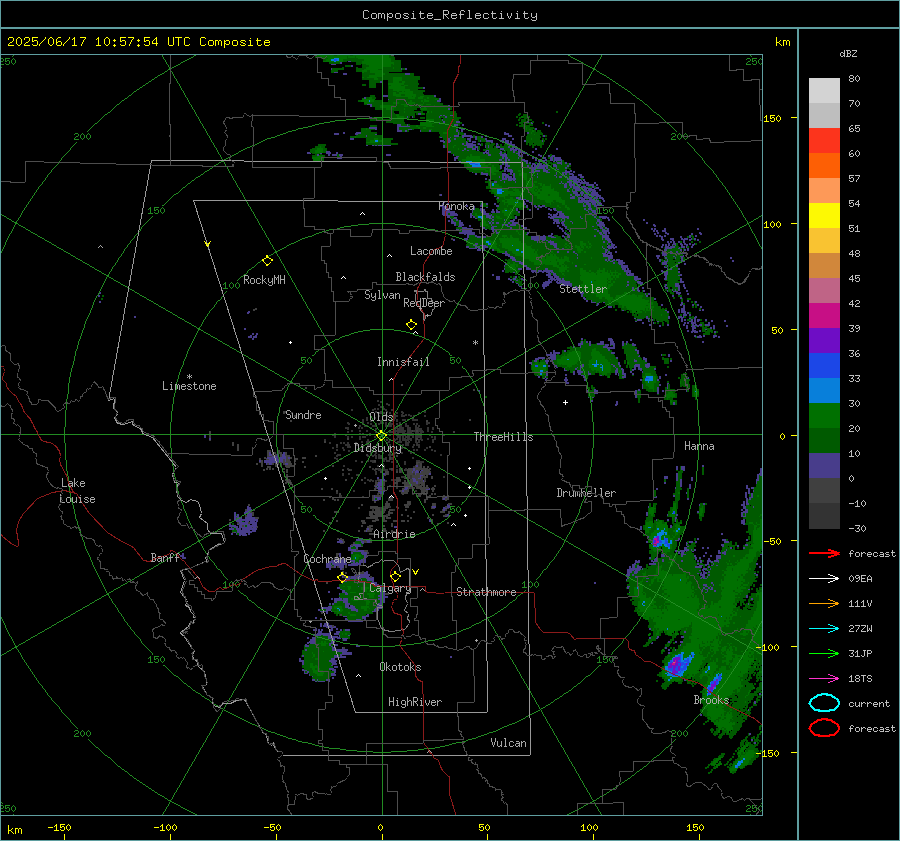Select the light grey 80–70 dBZ swatch
This screenshot has width=900, height=841.
824,91
